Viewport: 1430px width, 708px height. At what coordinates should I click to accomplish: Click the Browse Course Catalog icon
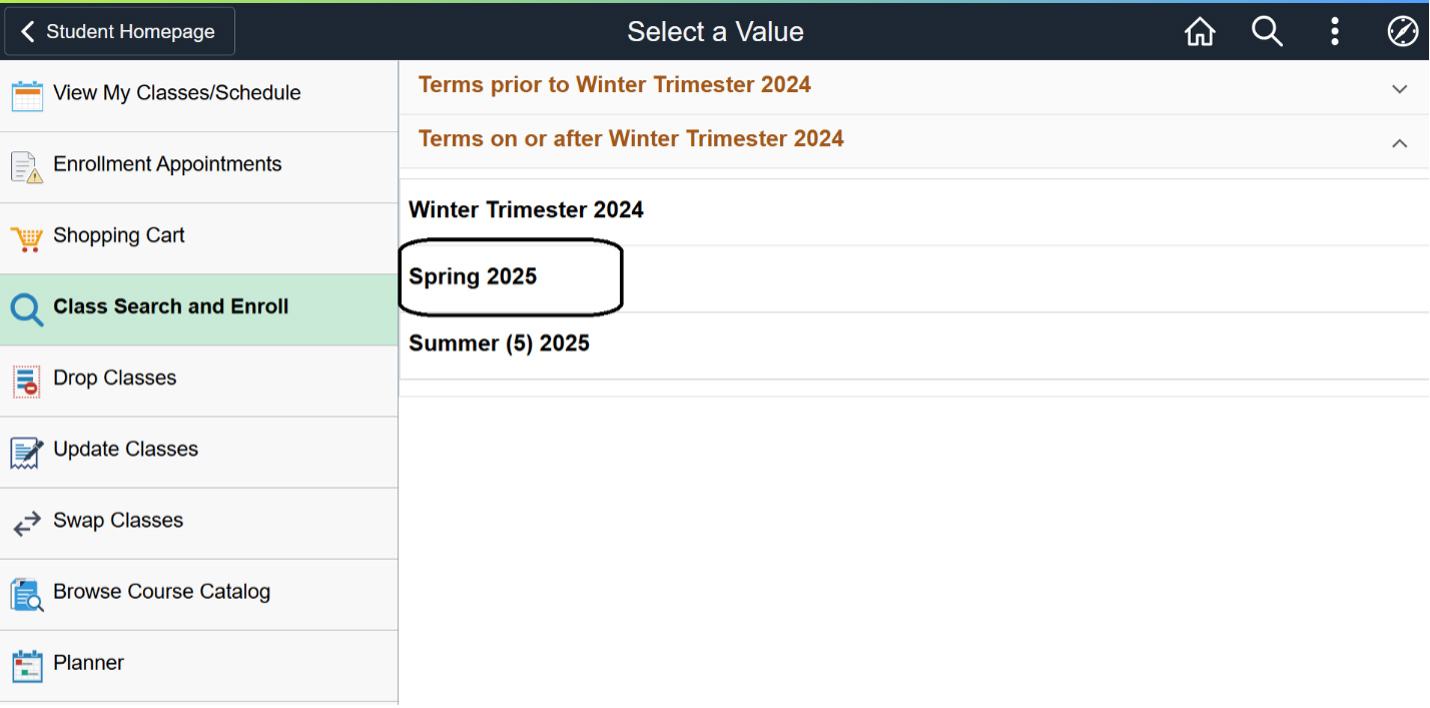27,594
